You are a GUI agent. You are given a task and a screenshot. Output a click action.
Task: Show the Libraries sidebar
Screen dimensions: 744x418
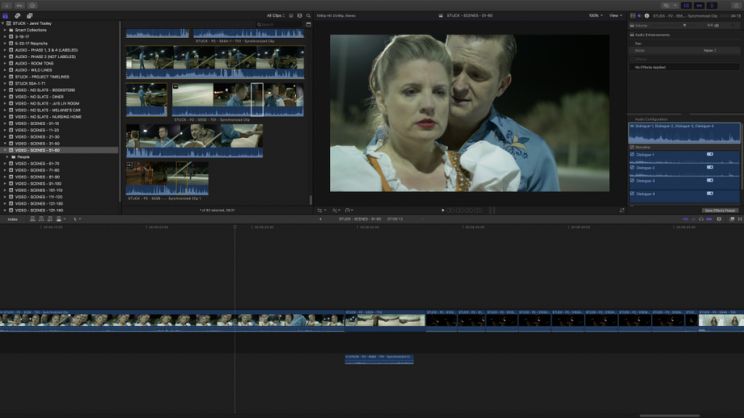5,16
